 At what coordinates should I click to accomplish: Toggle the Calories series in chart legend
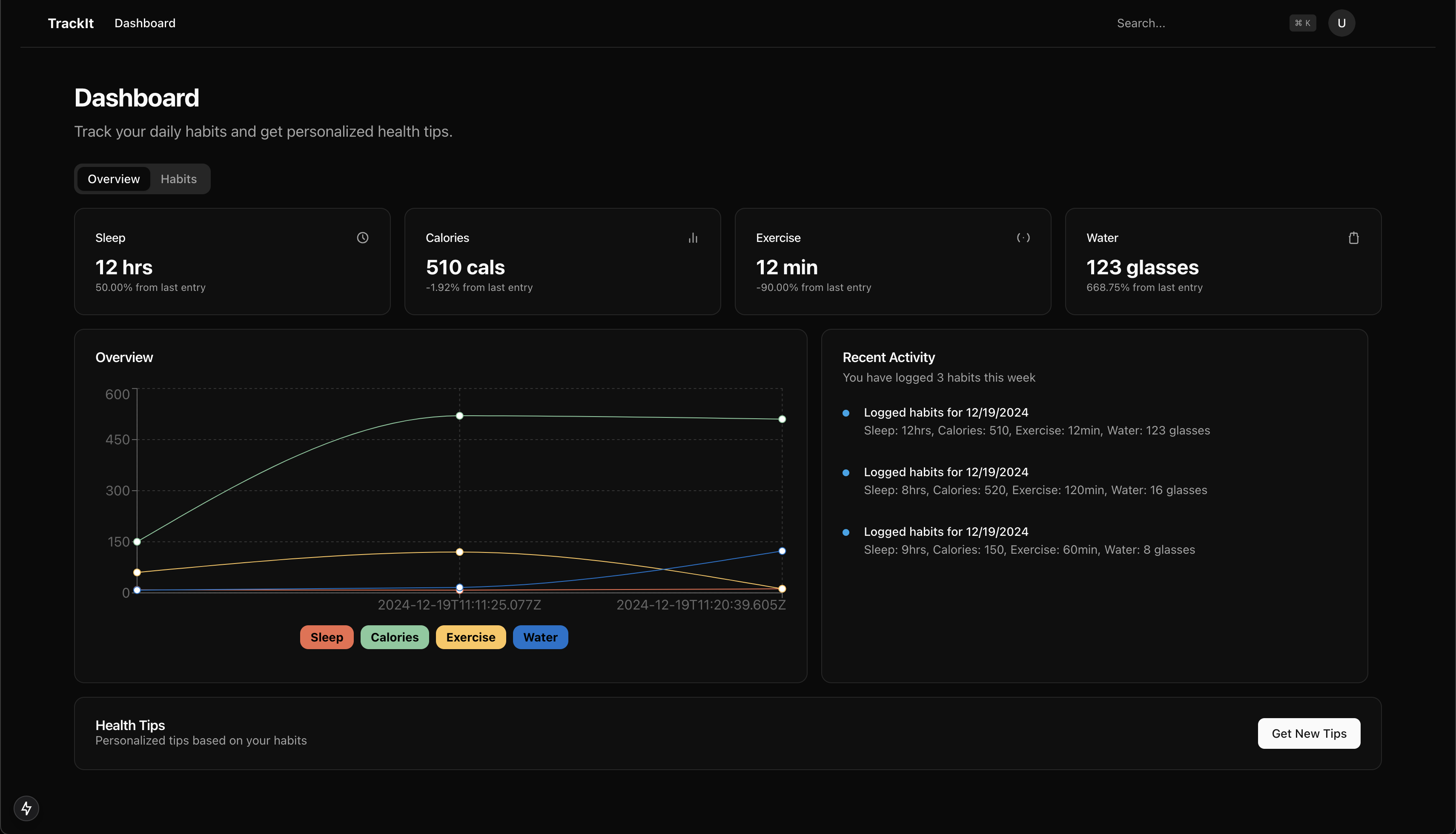pyautogui.click(x=394, y=637)
